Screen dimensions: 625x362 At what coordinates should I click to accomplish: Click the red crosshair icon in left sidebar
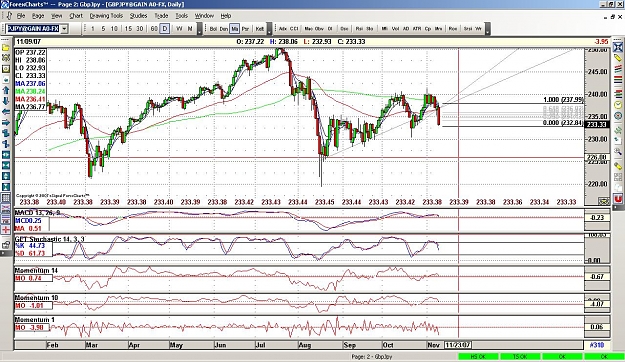[x=6, y=230]
